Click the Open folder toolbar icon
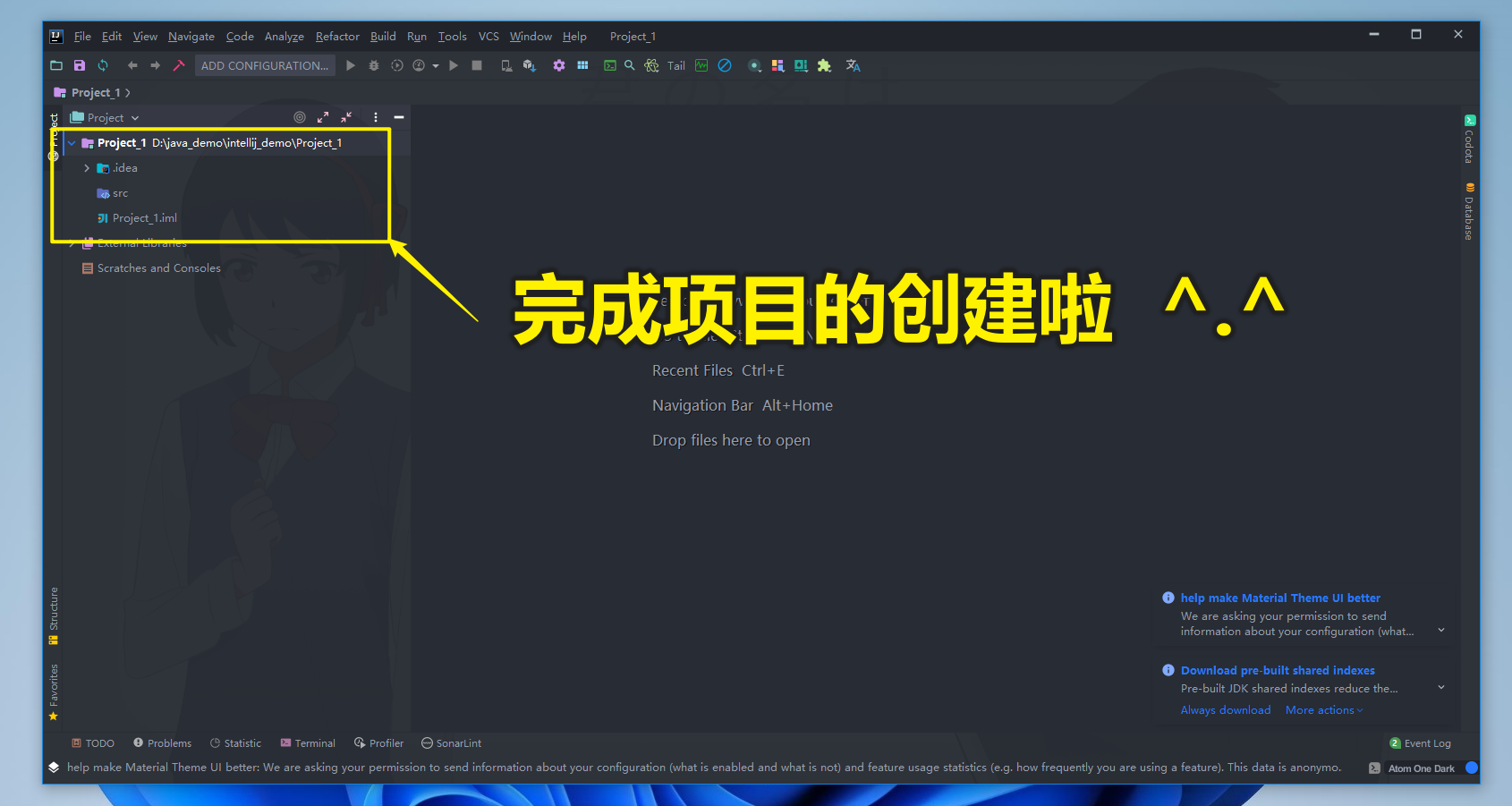Viewport: 1512px width, 806px height. pyautogui.click(x=56, y=65)
